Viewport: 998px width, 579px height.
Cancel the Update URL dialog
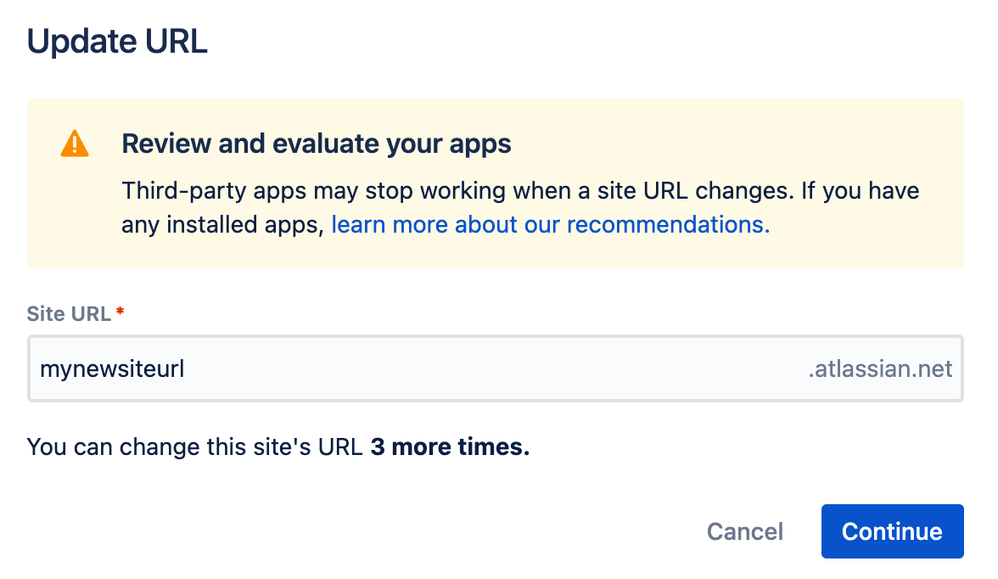coord(745,531)
